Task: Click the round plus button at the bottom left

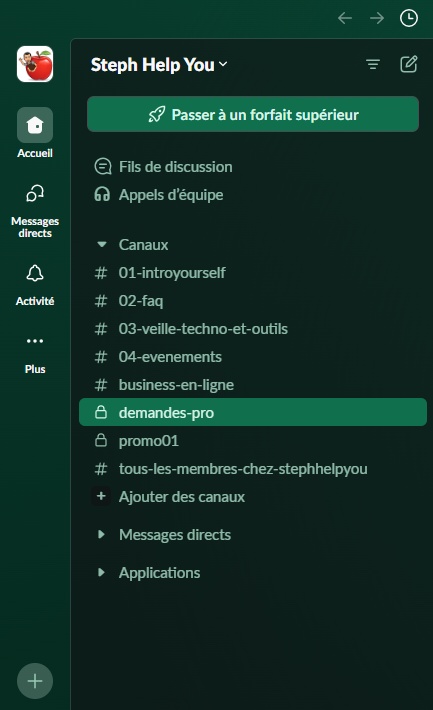Action: (35, 681)
